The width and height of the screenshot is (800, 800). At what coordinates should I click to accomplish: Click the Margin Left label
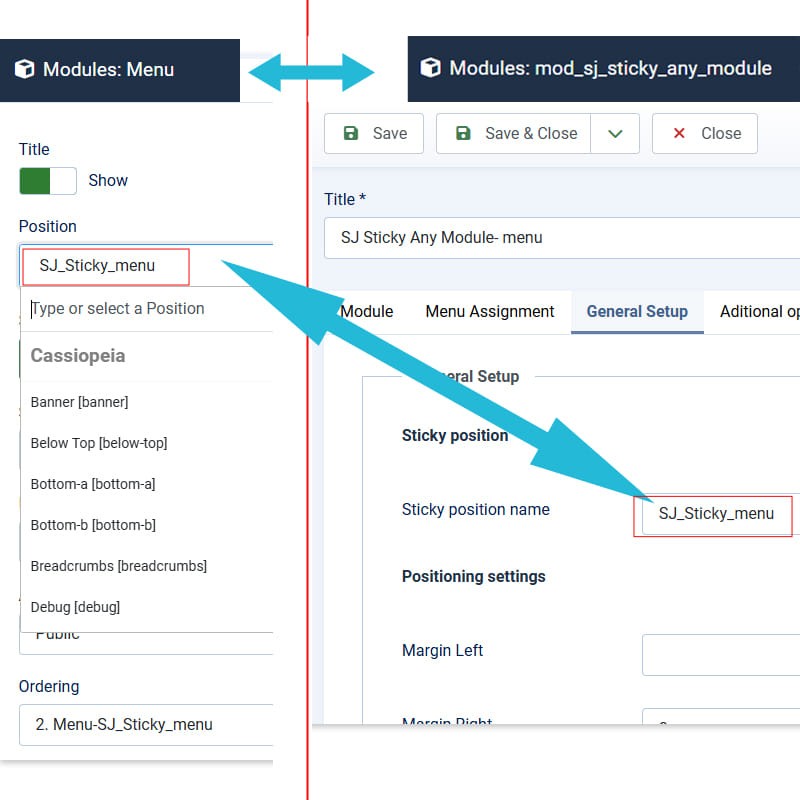pos(442,651)
